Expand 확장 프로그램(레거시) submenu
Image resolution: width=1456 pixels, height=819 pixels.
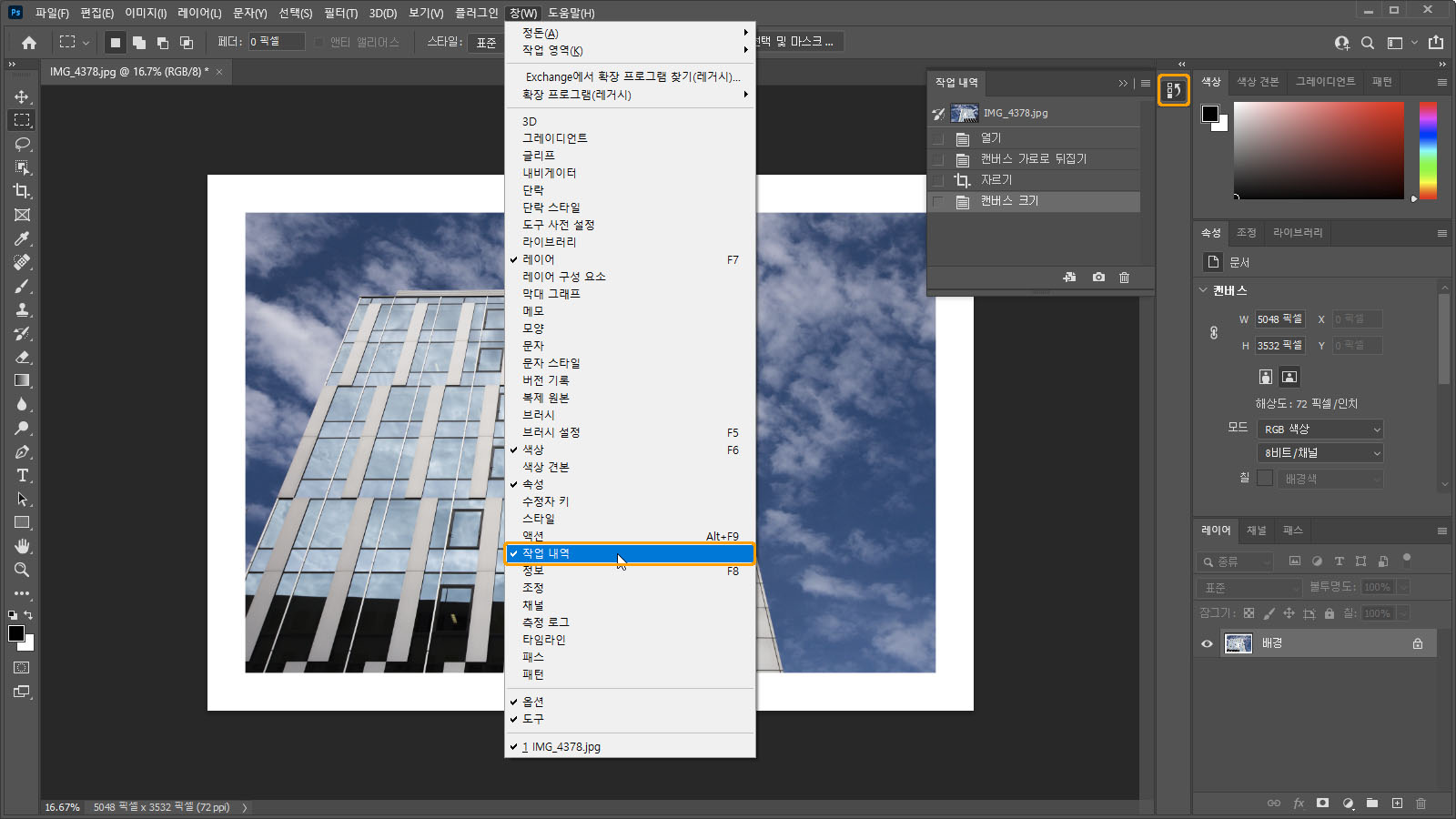630,95
